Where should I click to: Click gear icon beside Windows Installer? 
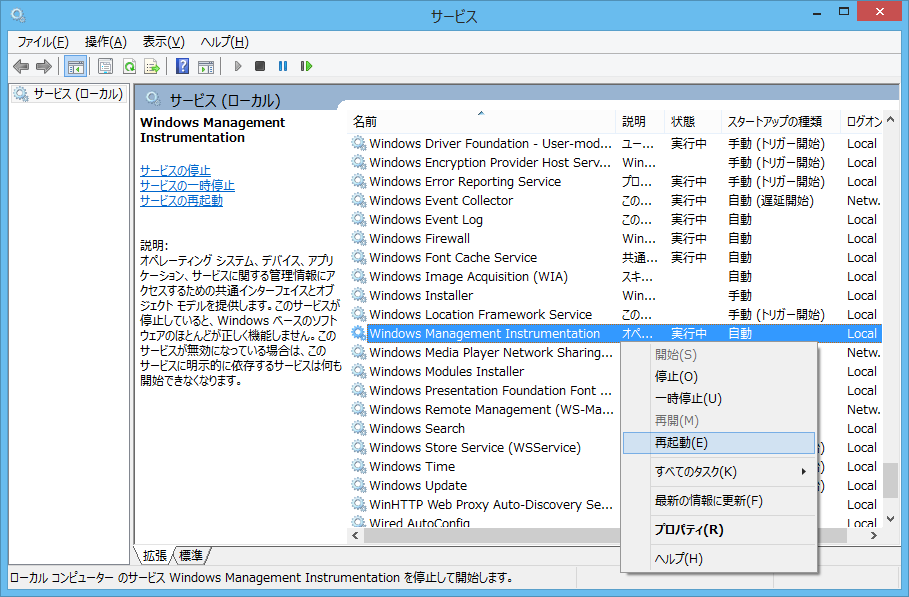click(x=359, y=295)
